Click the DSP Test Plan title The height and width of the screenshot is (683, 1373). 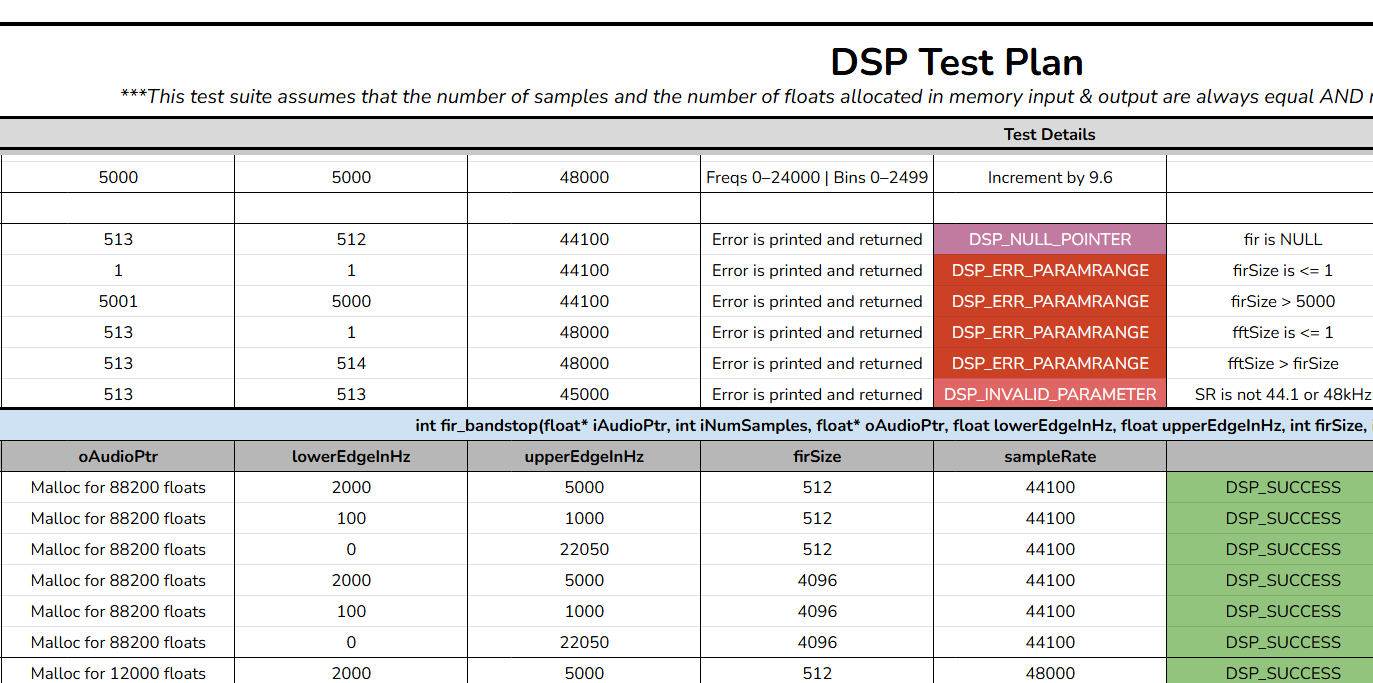click(x=956, y=62)
